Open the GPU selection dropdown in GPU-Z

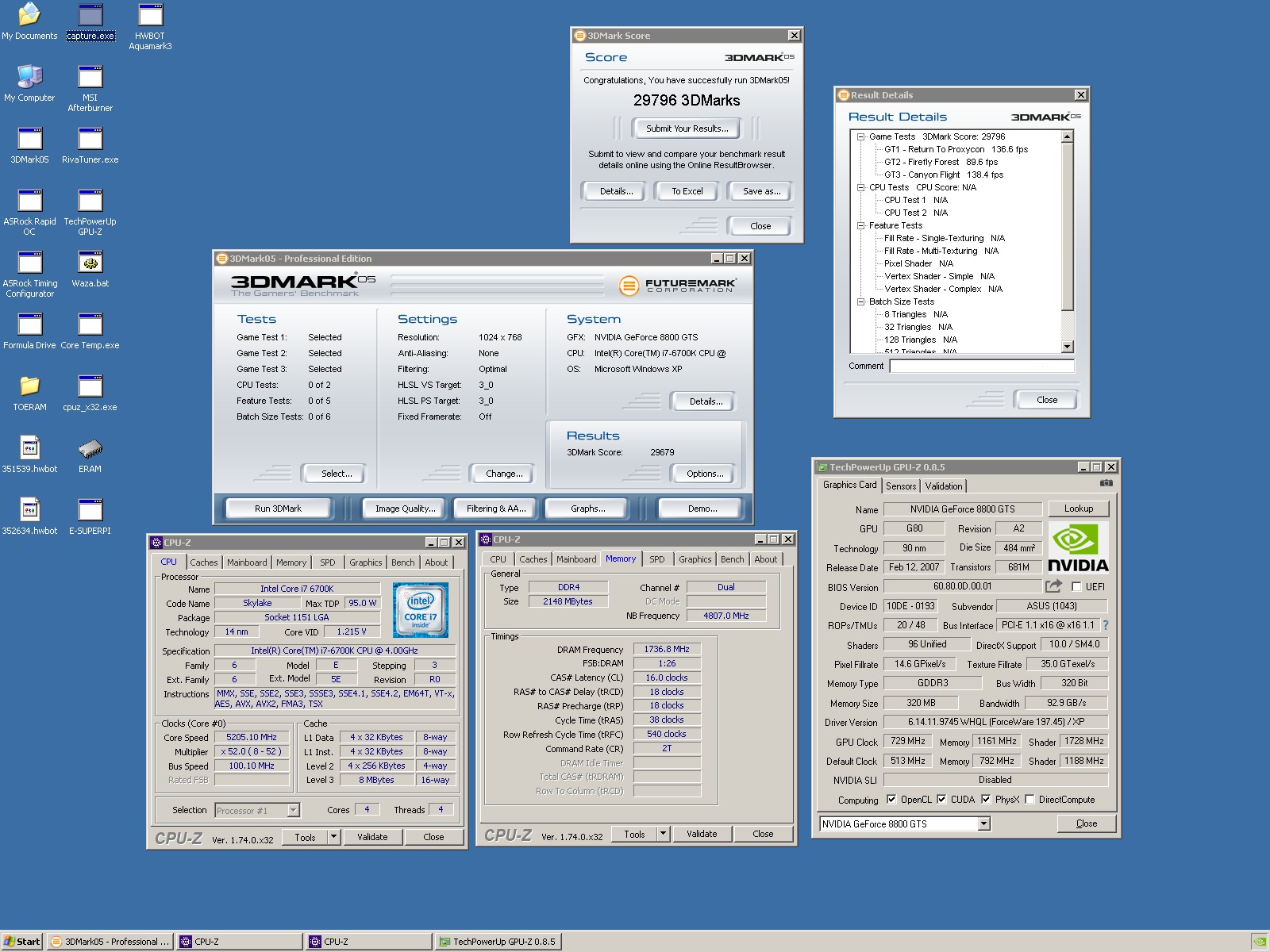pos(983,823)
